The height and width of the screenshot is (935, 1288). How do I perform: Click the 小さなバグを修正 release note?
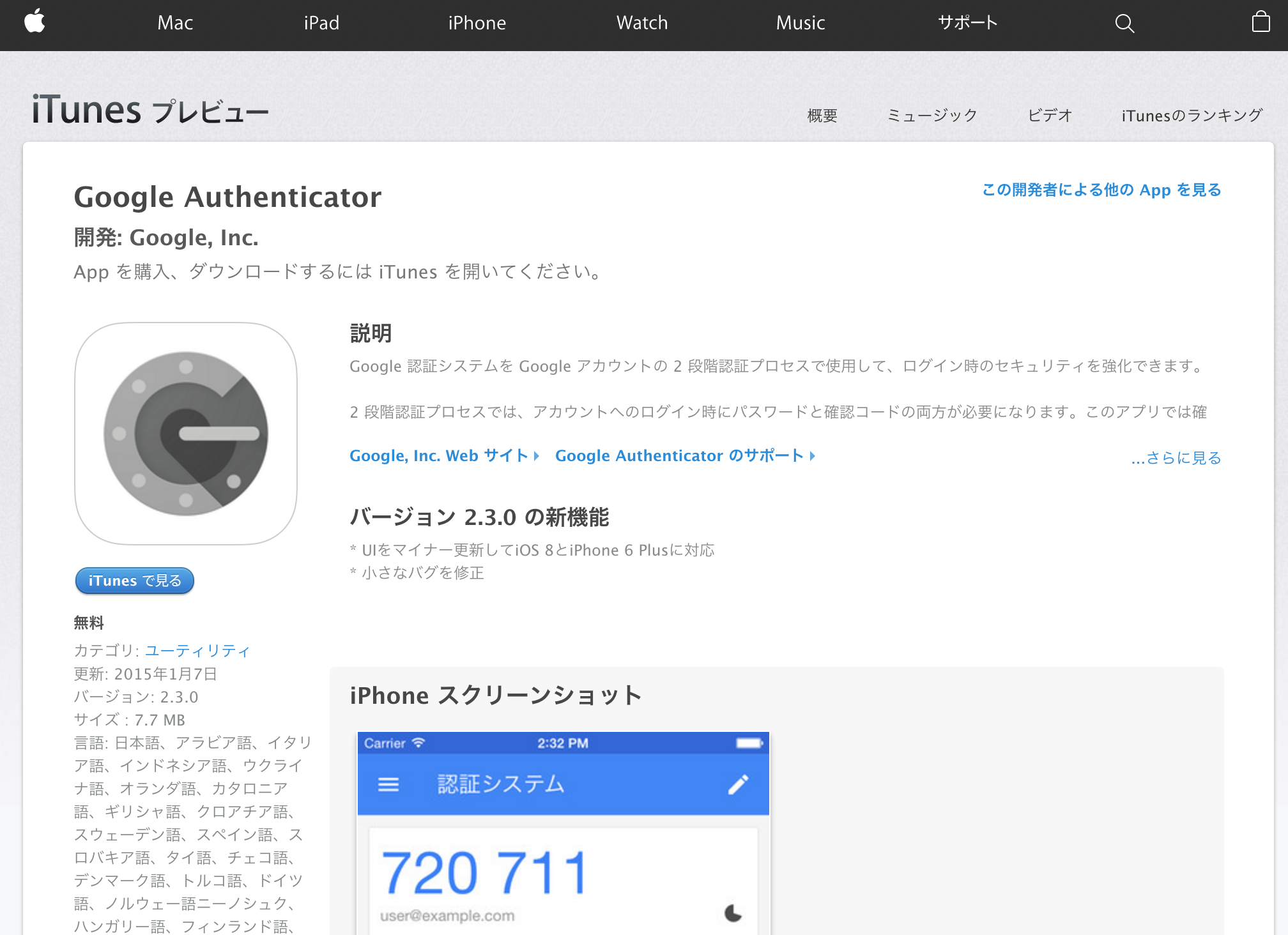pyautogui.click(x=417, y=573)
